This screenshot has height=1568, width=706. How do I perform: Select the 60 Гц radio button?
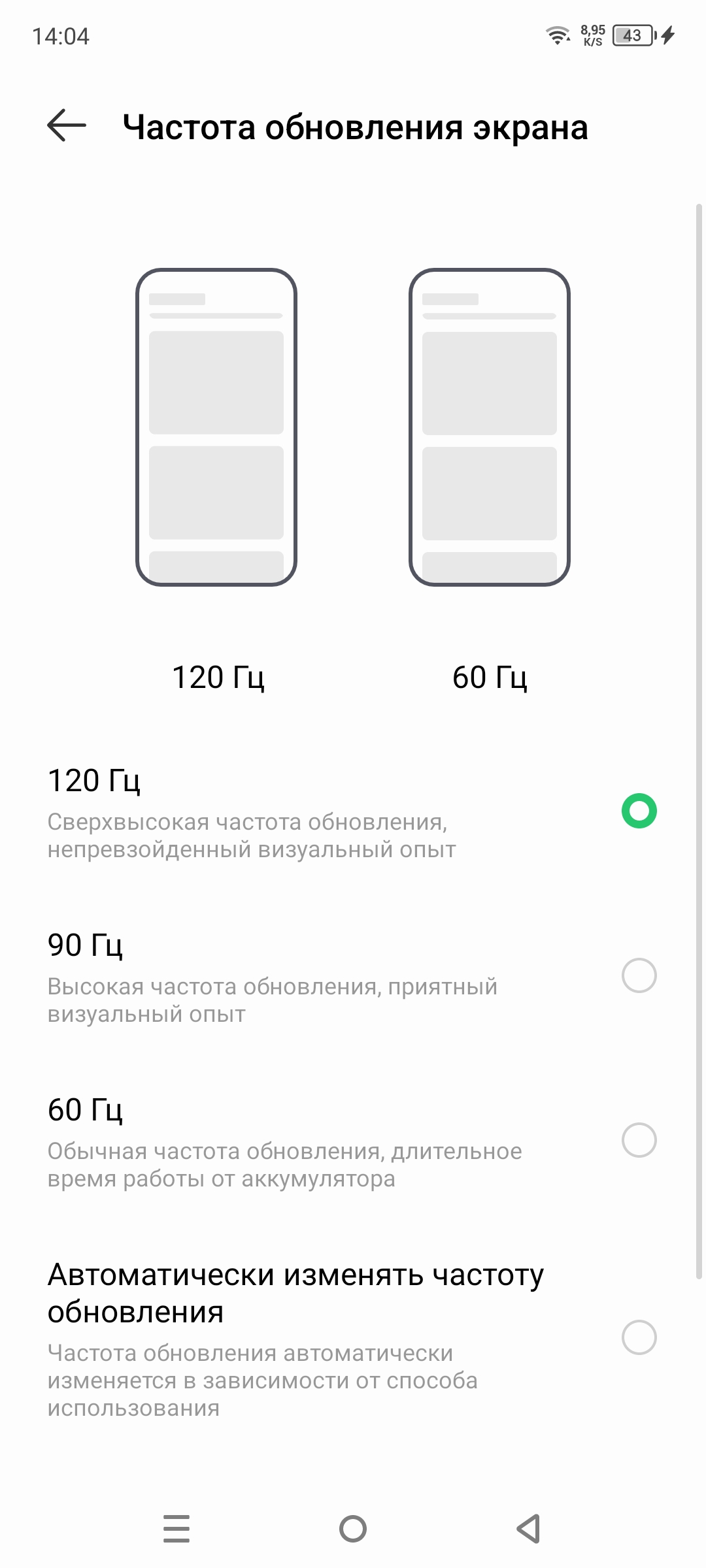tap(639, 1140)
